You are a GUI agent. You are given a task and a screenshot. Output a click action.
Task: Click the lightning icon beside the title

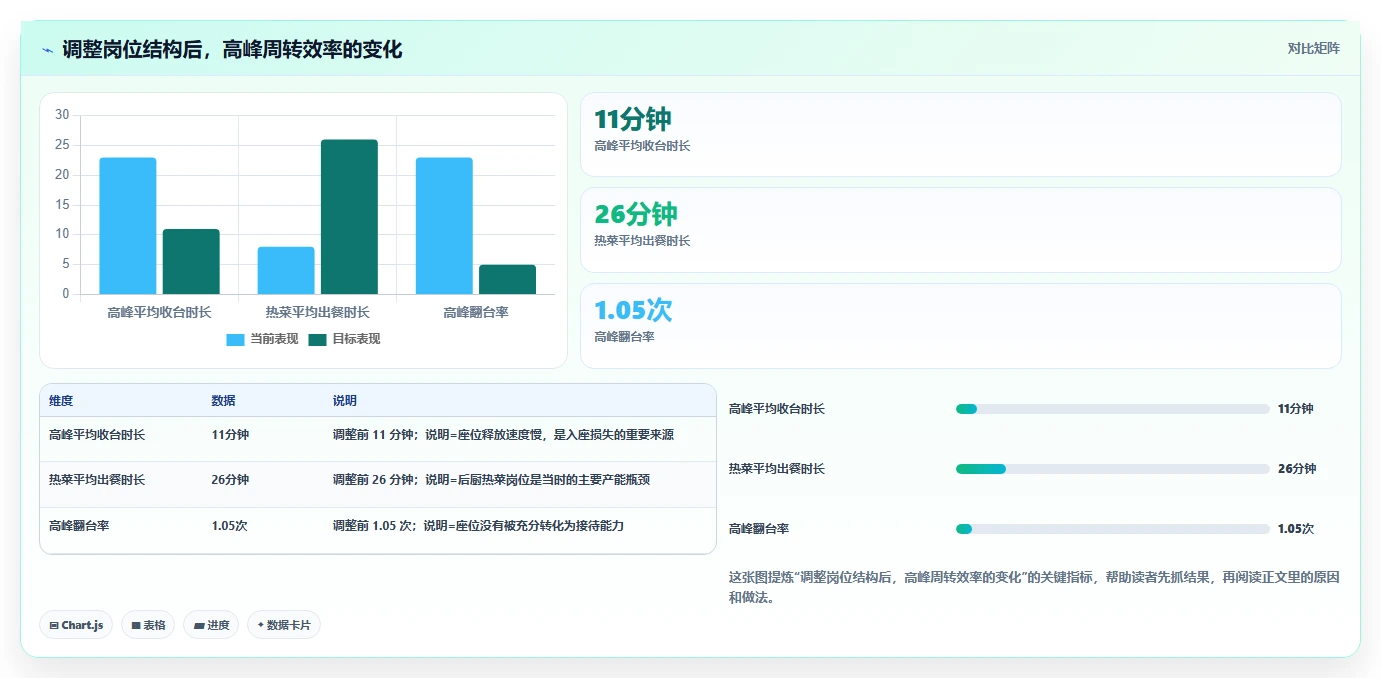point(48,50)
